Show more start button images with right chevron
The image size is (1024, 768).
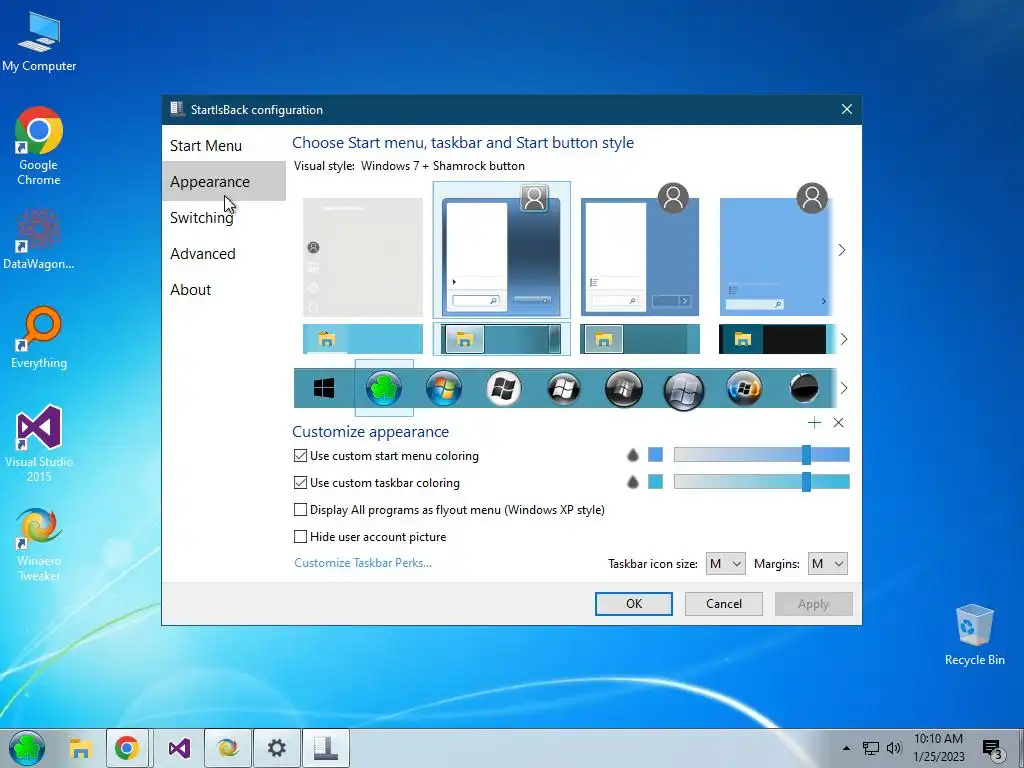point(844,388)
